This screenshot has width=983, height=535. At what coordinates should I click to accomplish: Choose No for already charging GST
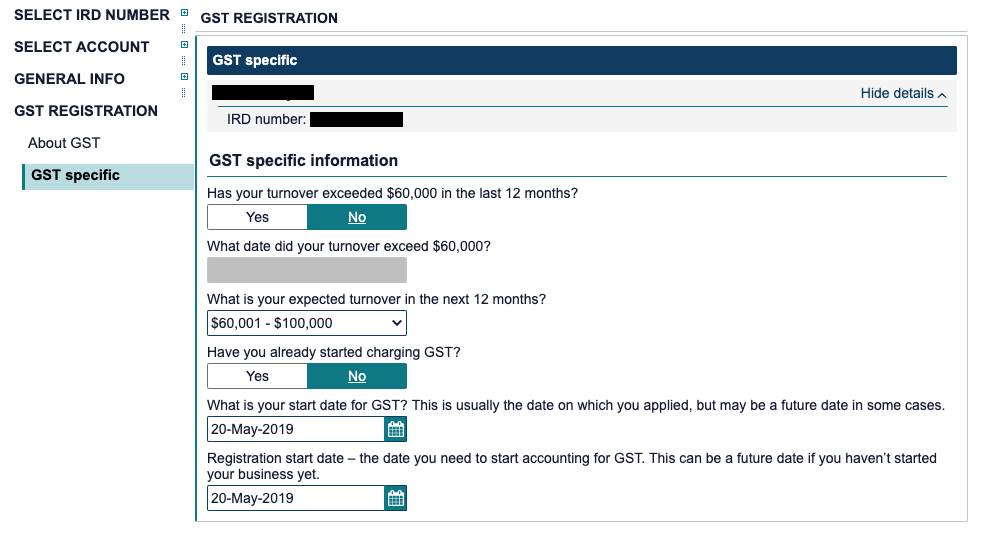(x=357, y=376)
